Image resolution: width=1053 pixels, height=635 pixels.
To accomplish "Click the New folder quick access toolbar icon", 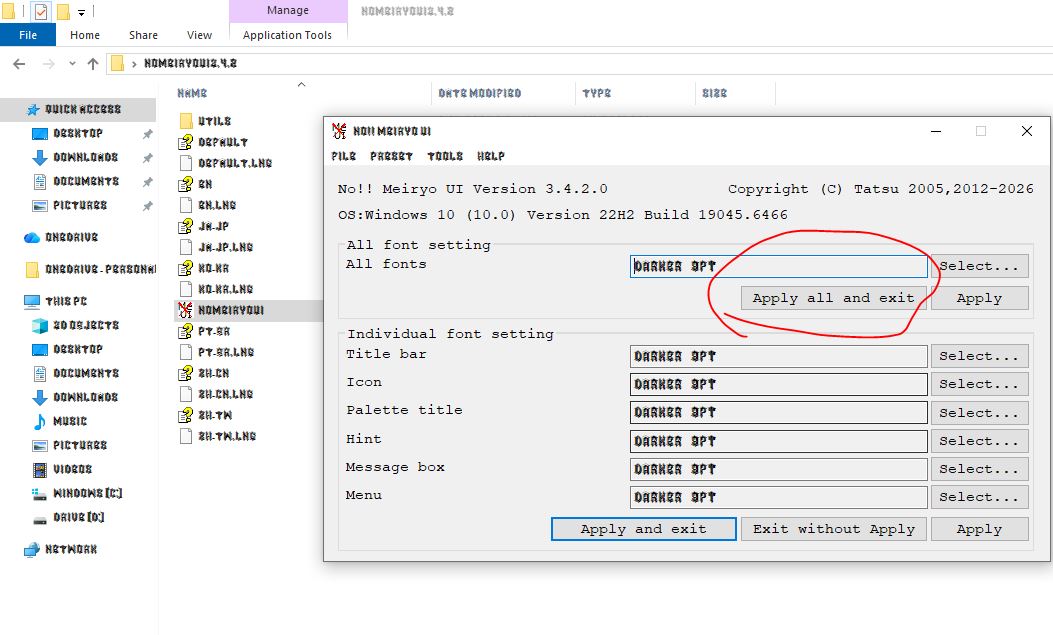I will coord(62,11).
